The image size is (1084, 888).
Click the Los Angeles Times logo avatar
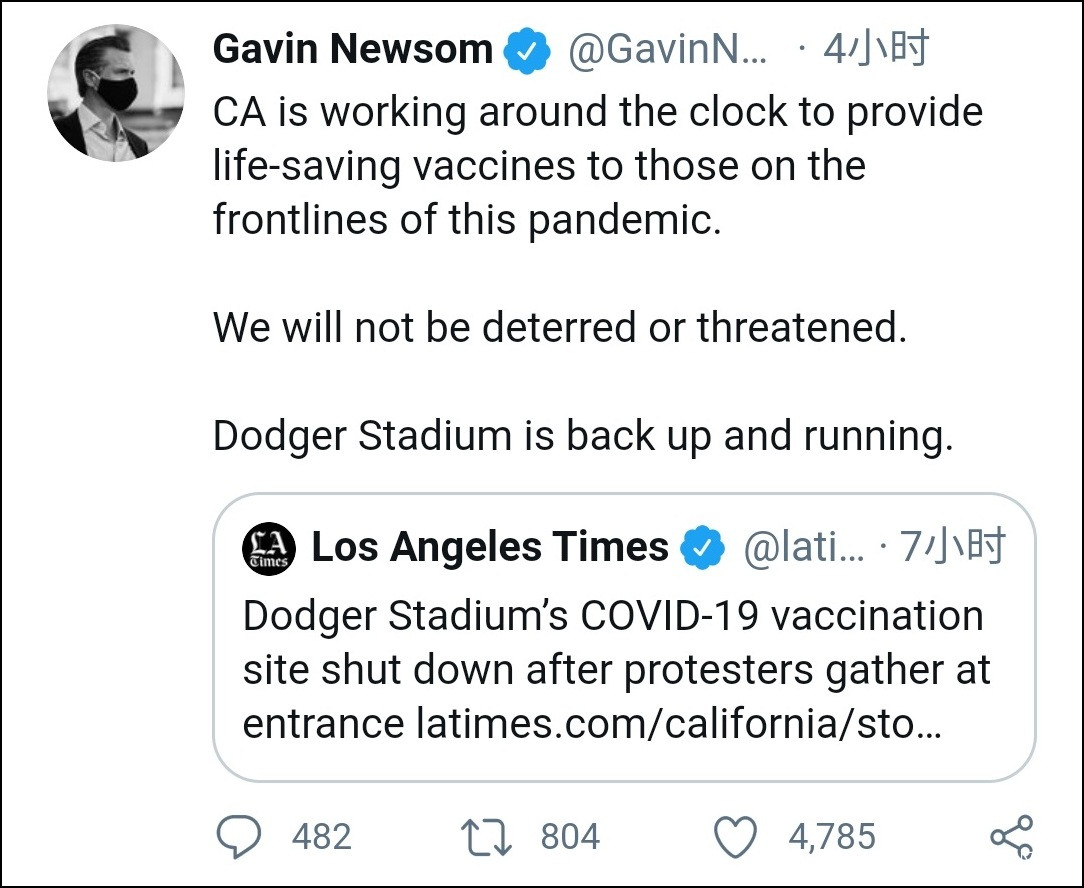pos(268,548)
